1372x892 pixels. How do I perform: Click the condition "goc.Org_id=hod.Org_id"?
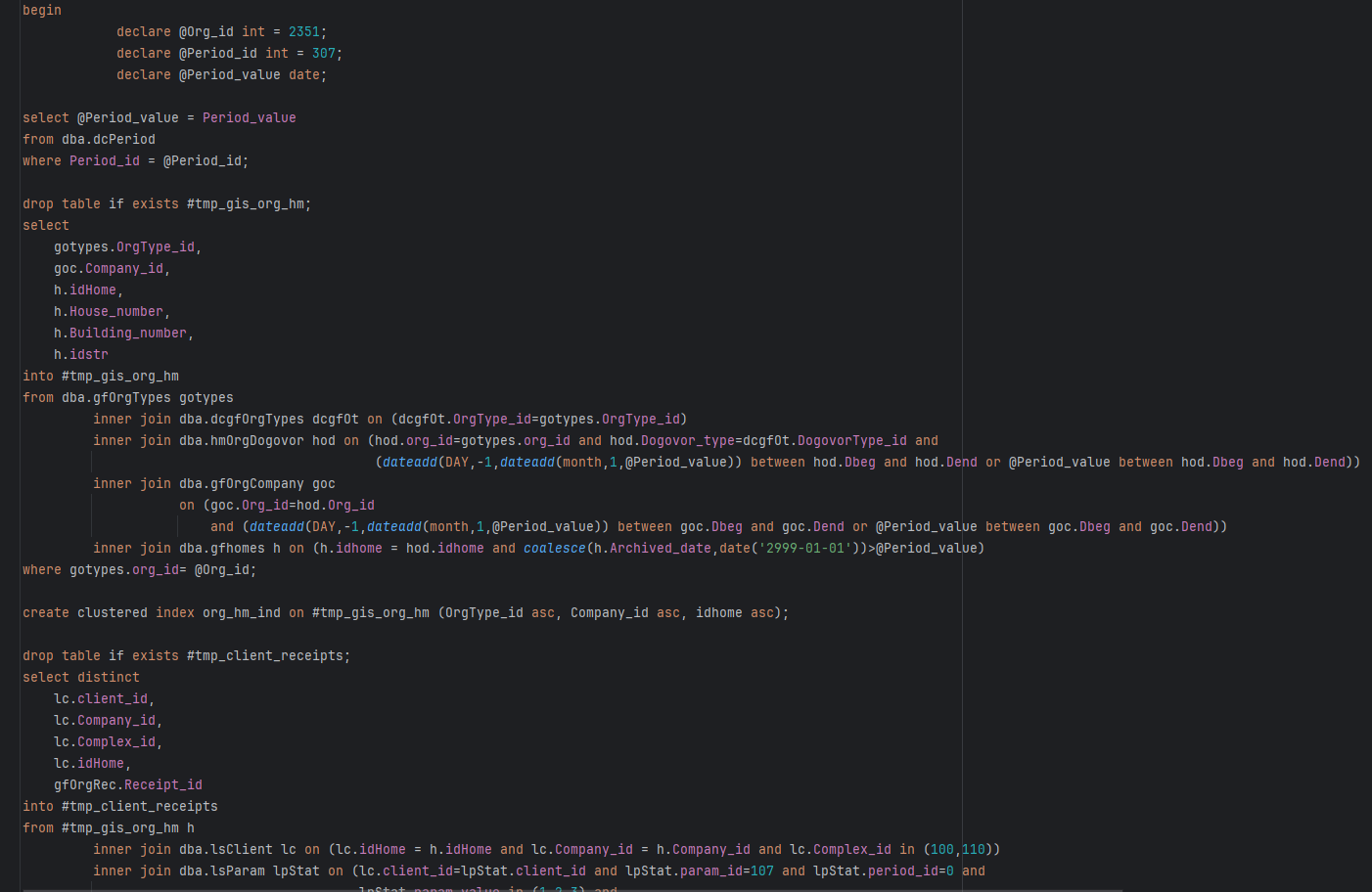(x=293, y=506)
